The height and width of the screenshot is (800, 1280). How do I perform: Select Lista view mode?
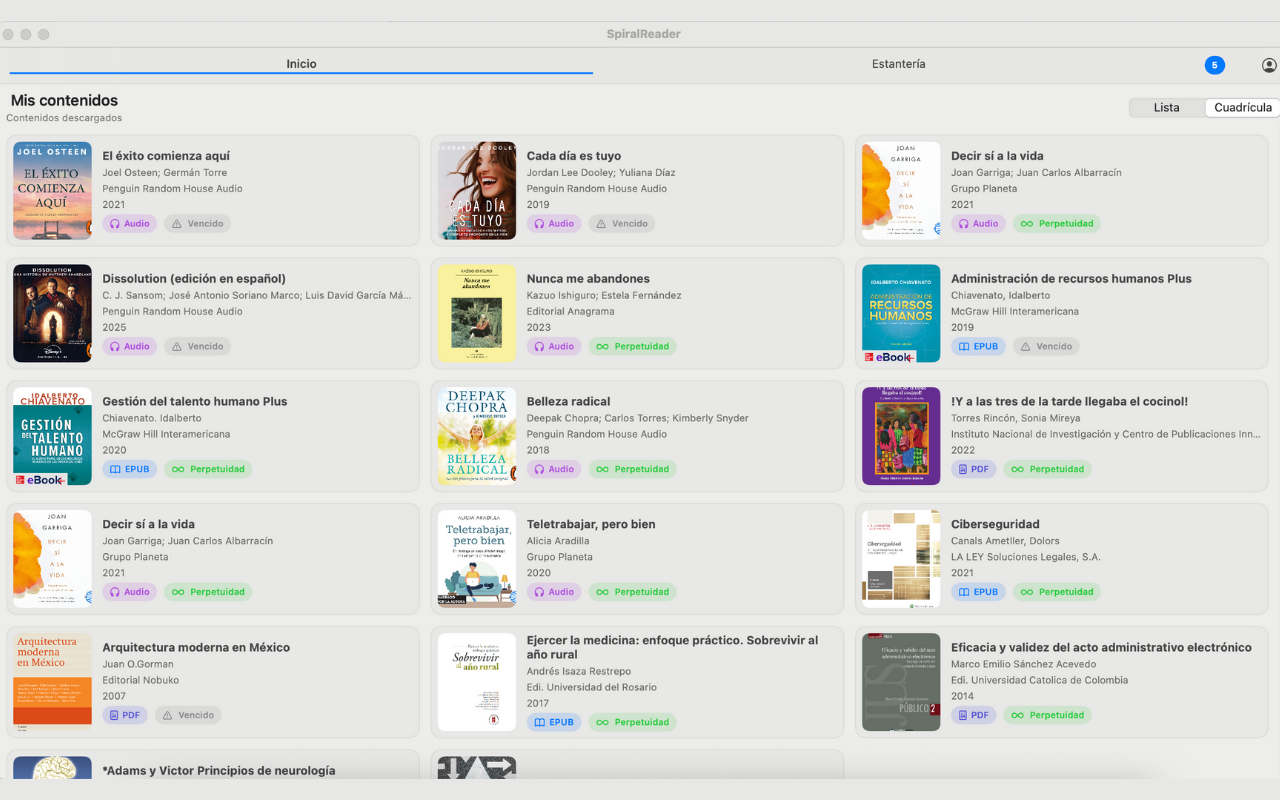(x=1166, y=108)
